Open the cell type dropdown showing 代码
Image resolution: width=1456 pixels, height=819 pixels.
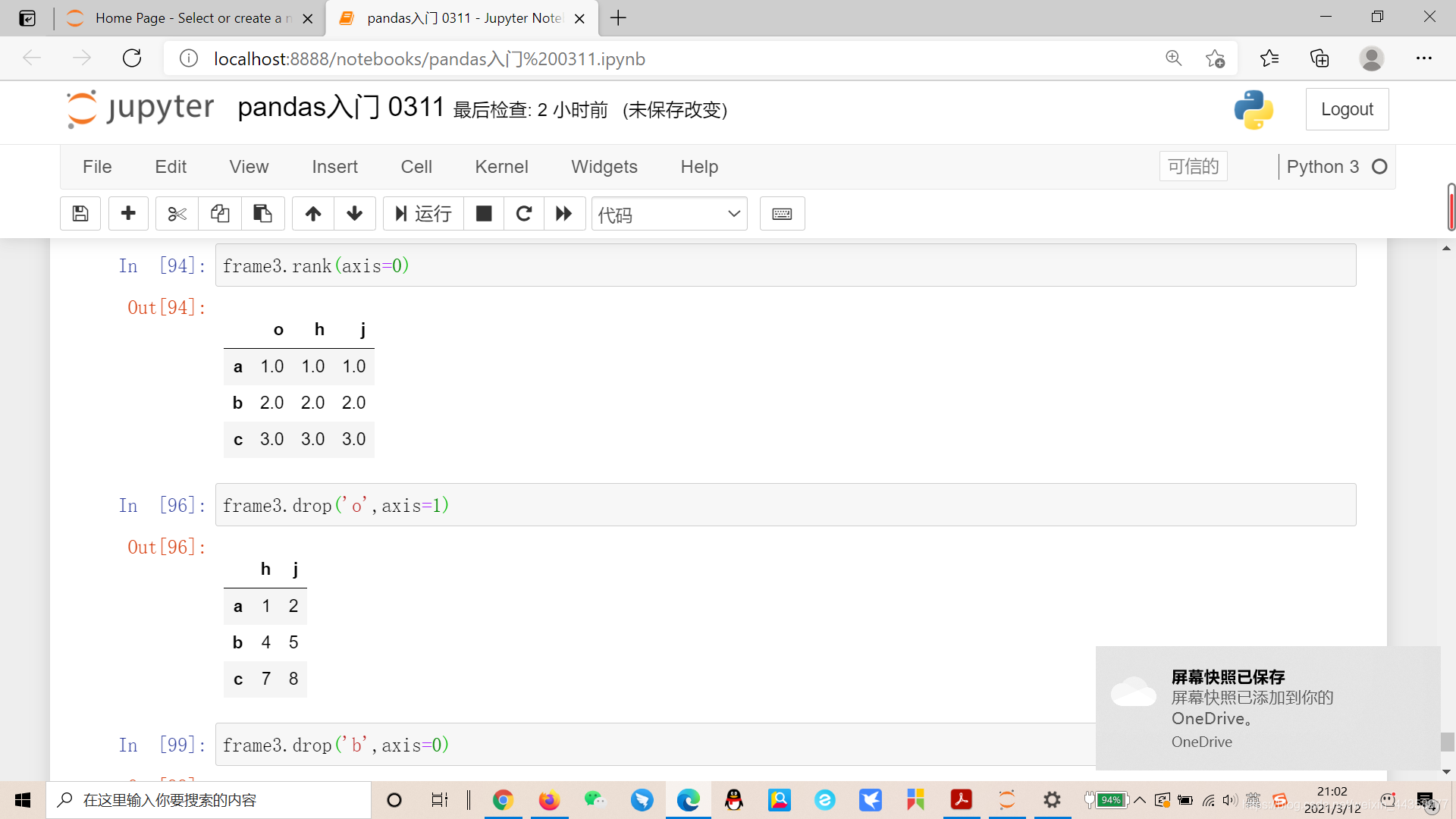tap(669, 213)
